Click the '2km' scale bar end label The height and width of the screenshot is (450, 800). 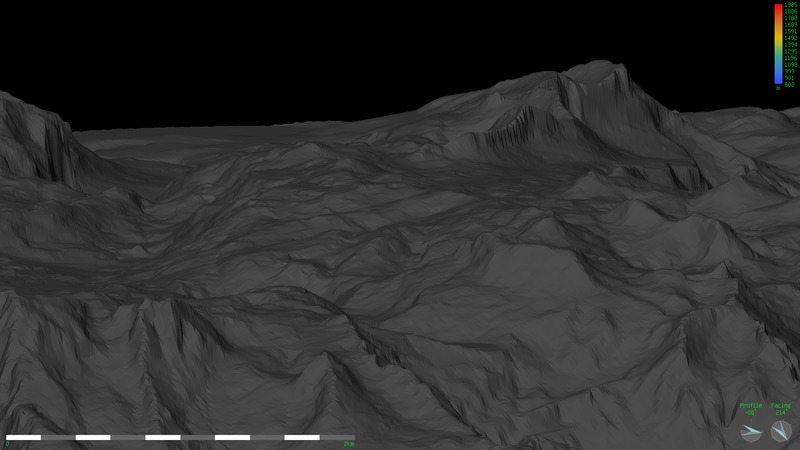click(x=349, y=444)
